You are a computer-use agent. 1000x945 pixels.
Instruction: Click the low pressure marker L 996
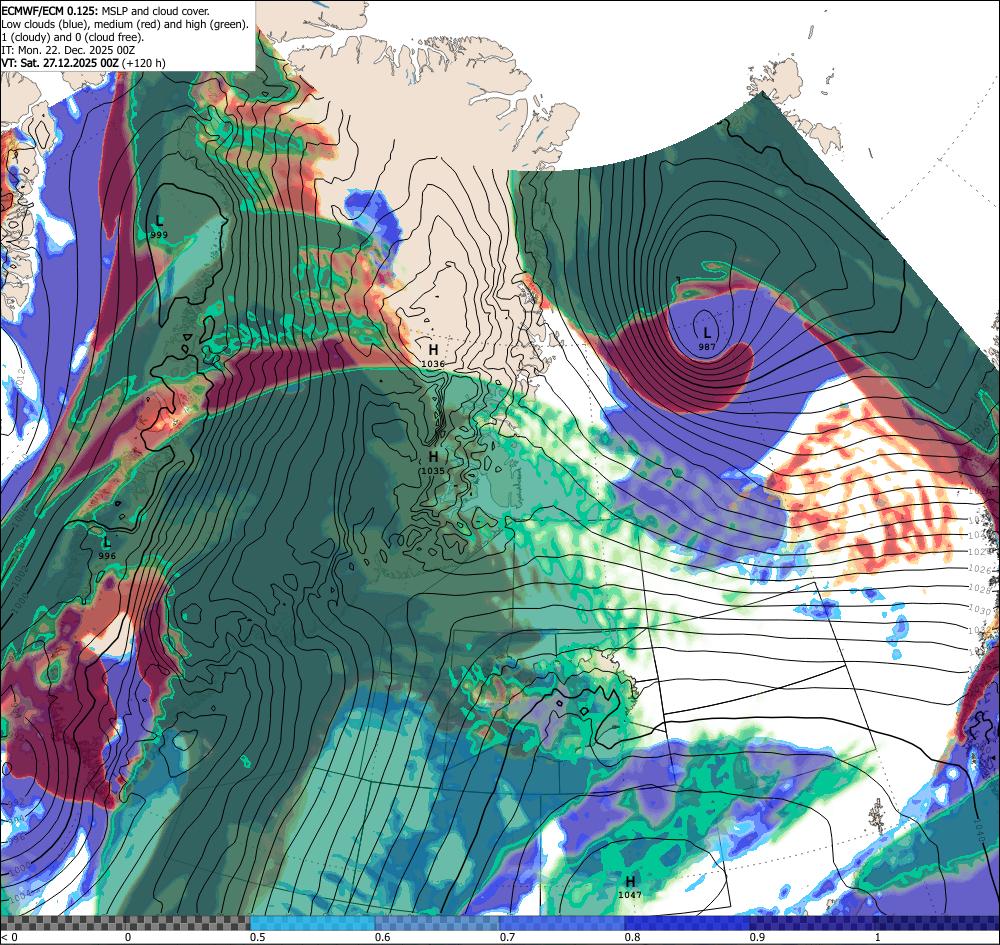tap(107, 548)
